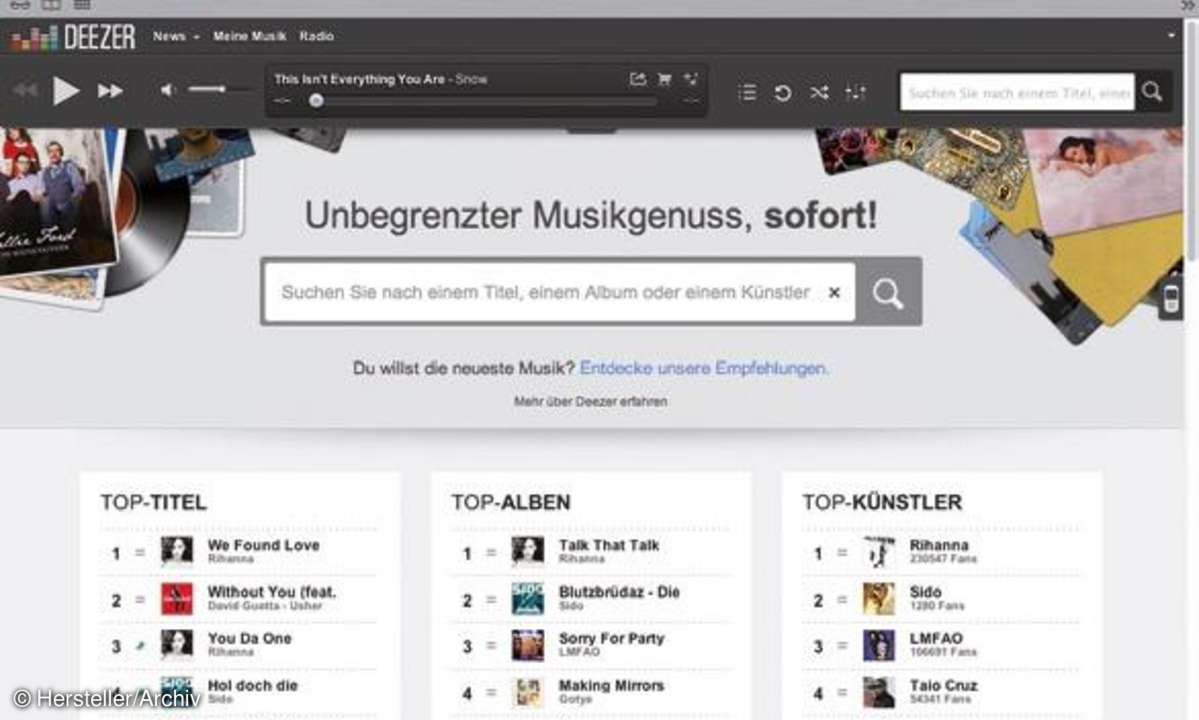This screenshot has width=1199, height=720.
Task: Open the song We Found Love
Action: (263, 545)
